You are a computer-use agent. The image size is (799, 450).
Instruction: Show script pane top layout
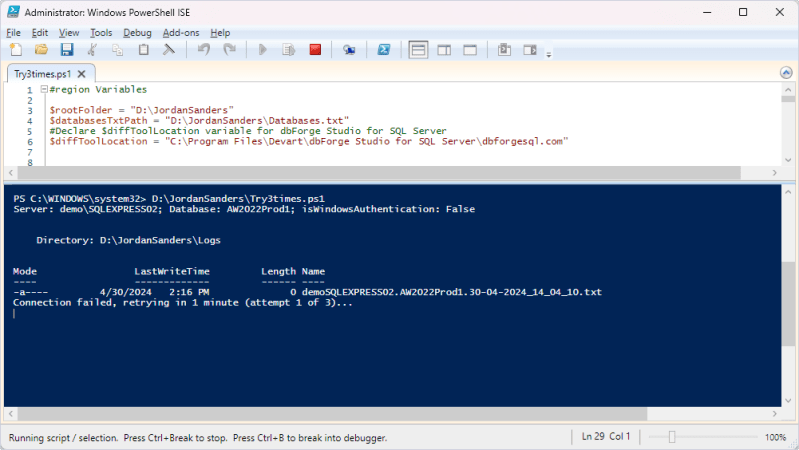click(x=418, y=50)
